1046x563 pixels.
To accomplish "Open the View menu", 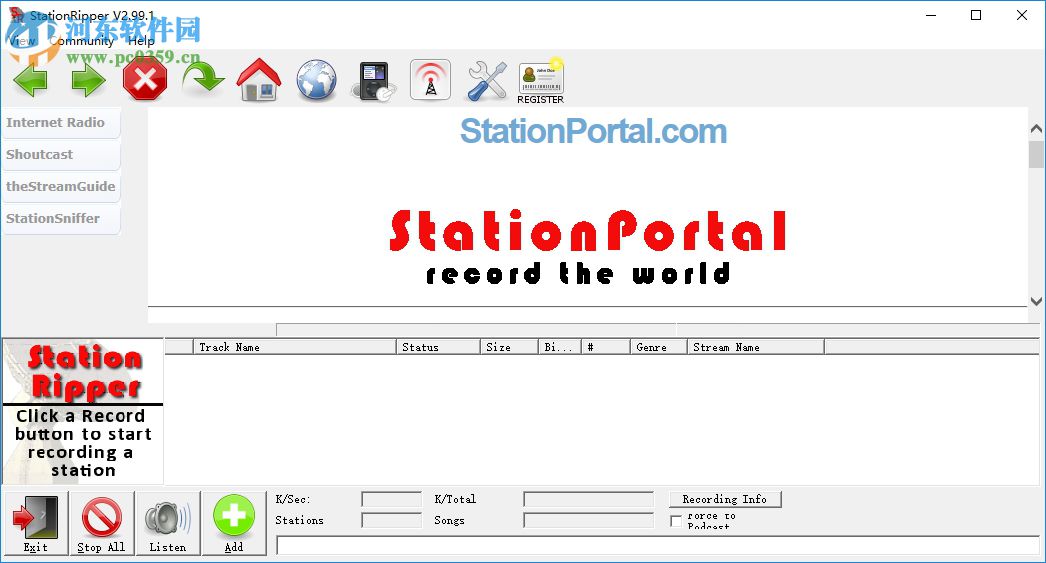I will pyautogui.click(x=22, y=41).
